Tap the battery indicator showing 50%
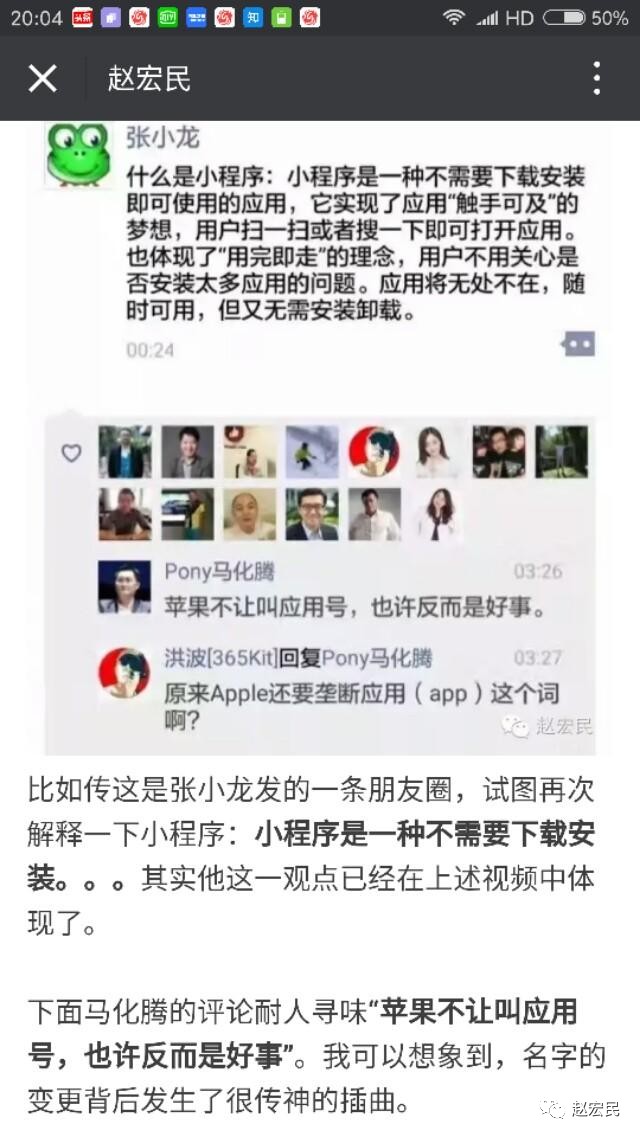The image size is (640, 1137). pyautogui.click(x=585, y=17)
